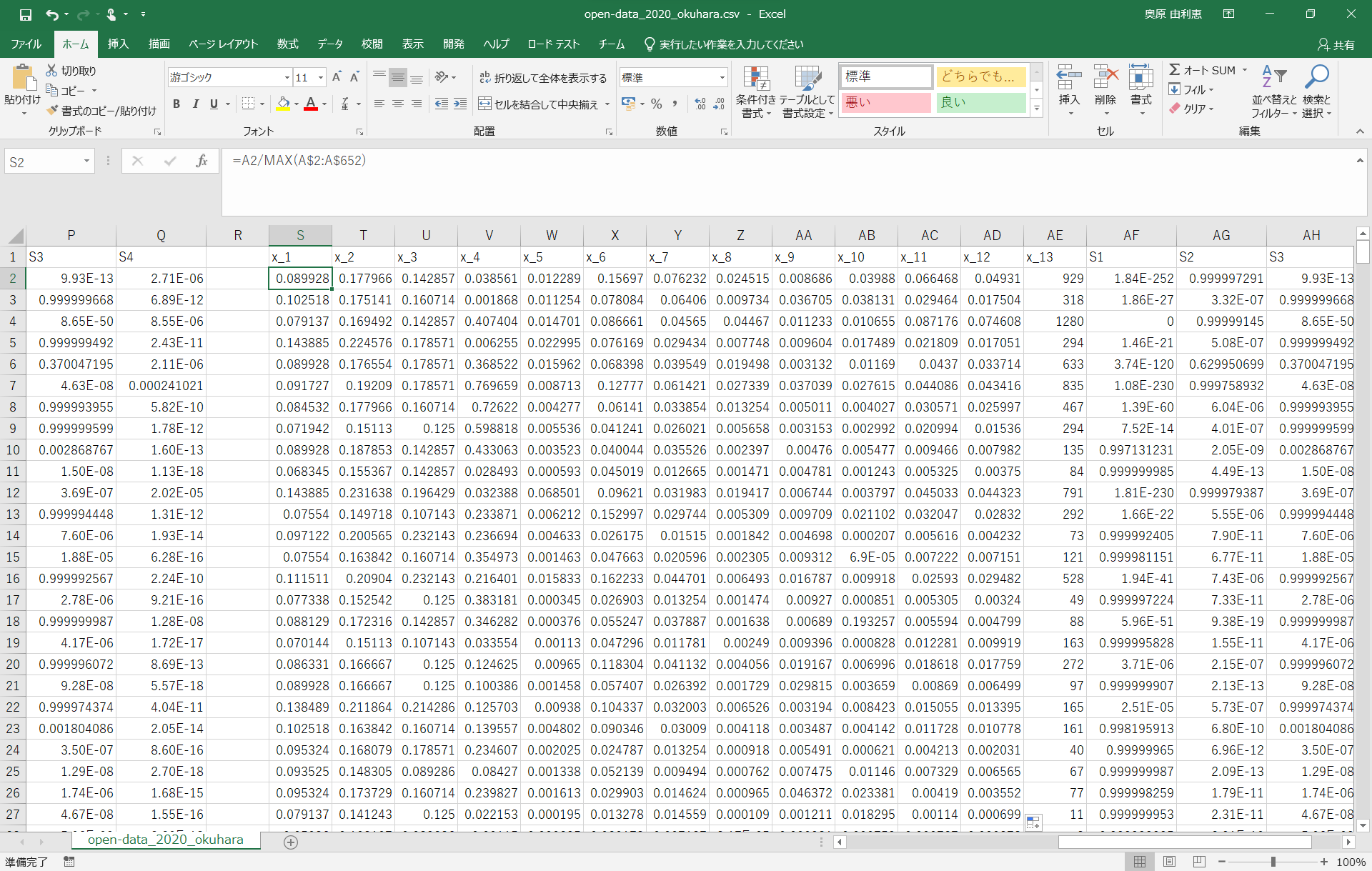Open the File menu tab
The height and width of the screenshot is (871, 1372).
click(x=26, y=44)
